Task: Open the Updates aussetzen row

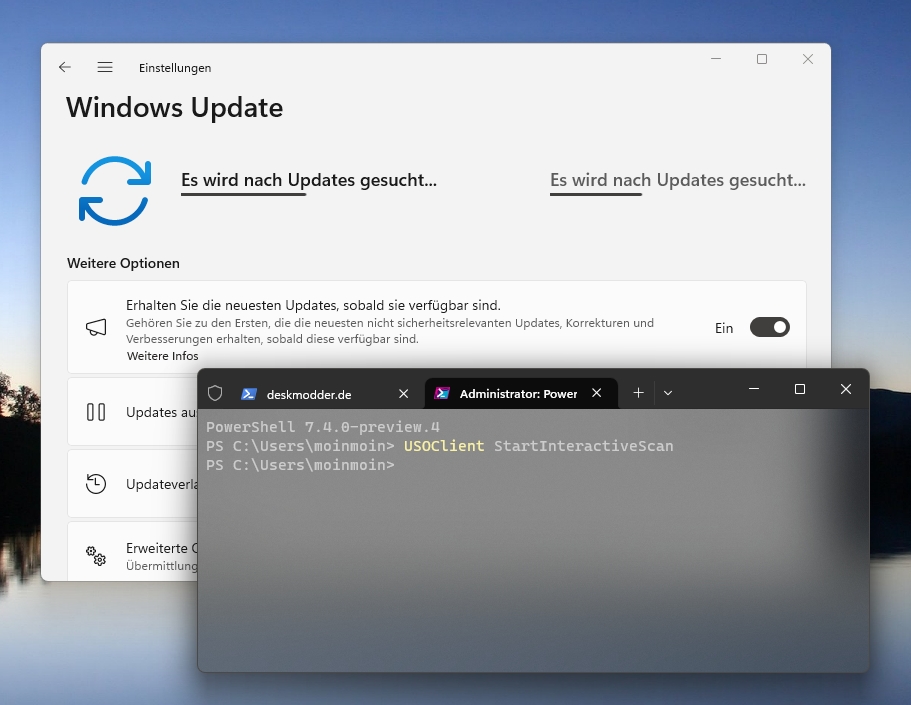Action: [x=132, y=412]
